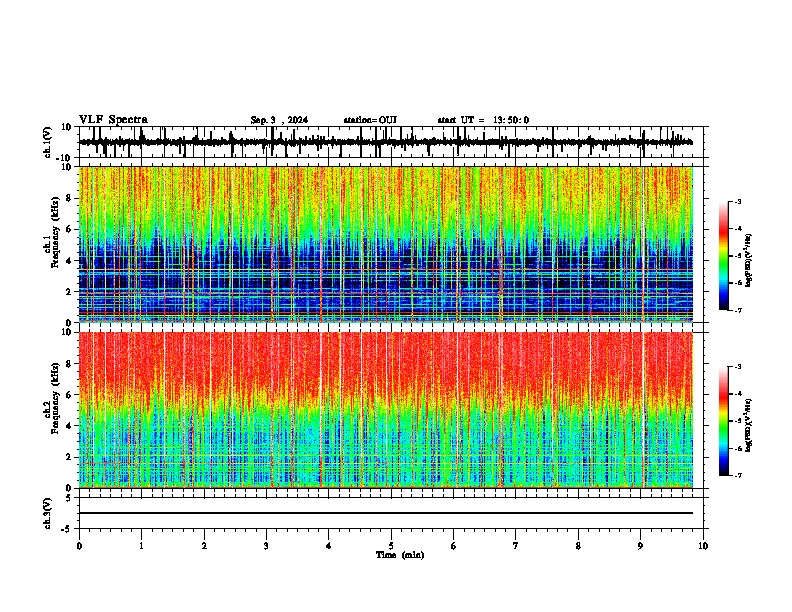Click the time axis tick label "3"

(x=266, y=546)
